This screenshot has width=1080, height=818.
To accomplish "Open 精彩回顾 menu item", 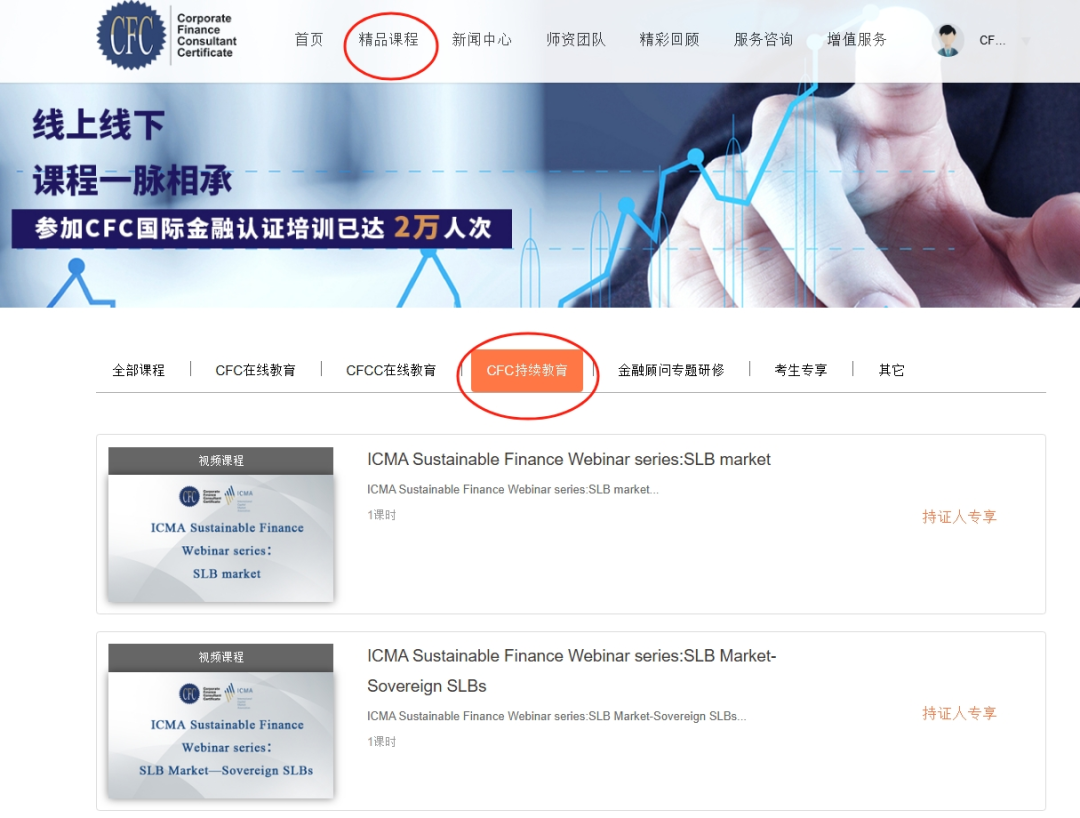I will 669,40.
